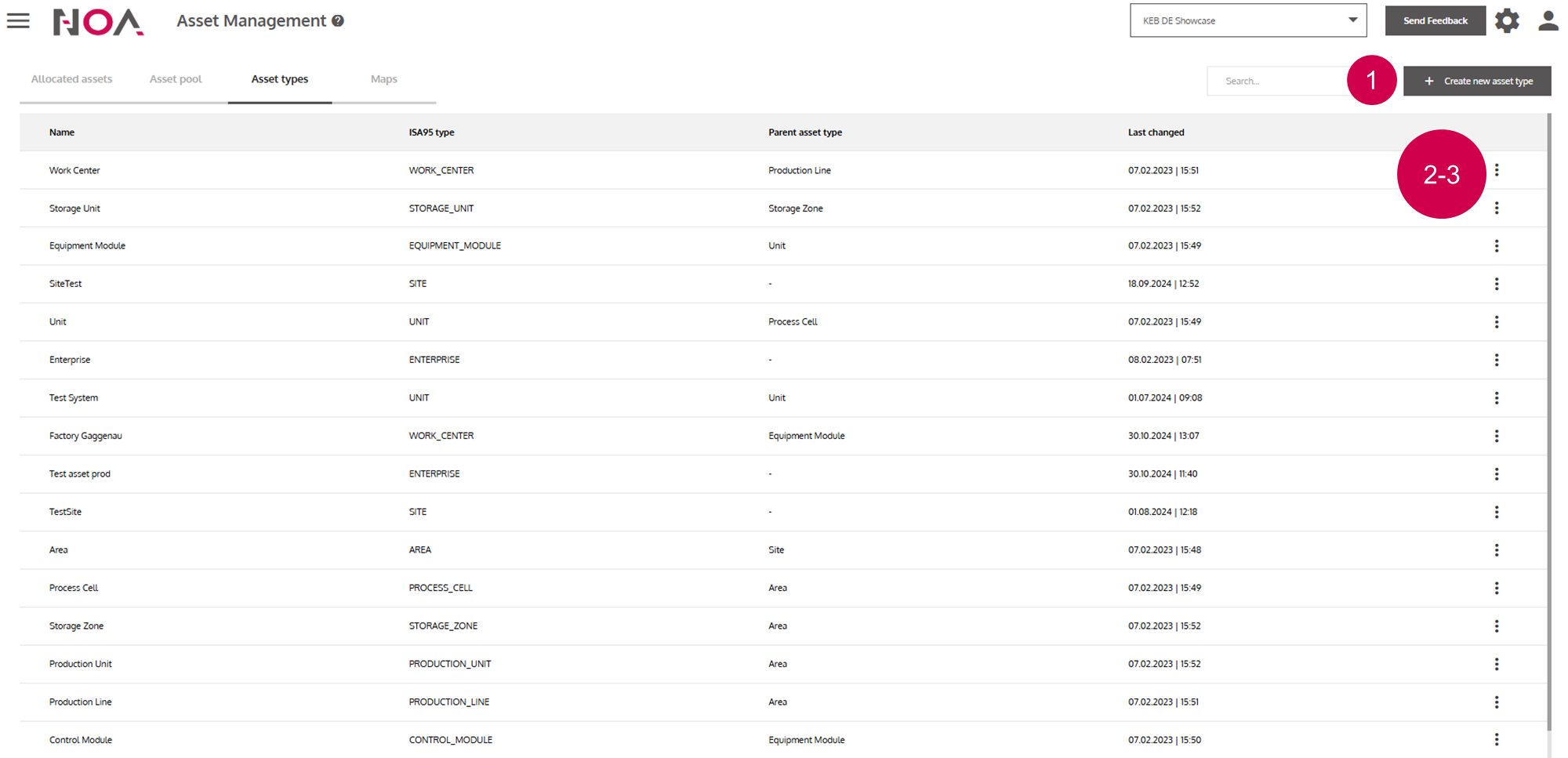Click the vertical scrollbar of the table
Image resolution: width=1568 pixels, height=758 pixels.
1548,423
